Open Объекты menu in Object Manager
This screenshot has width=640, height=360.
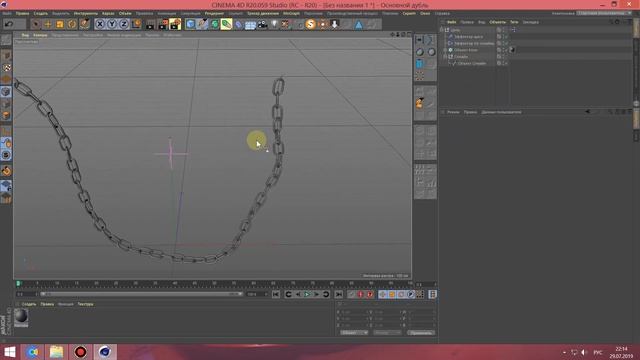(x=497, y=22)
